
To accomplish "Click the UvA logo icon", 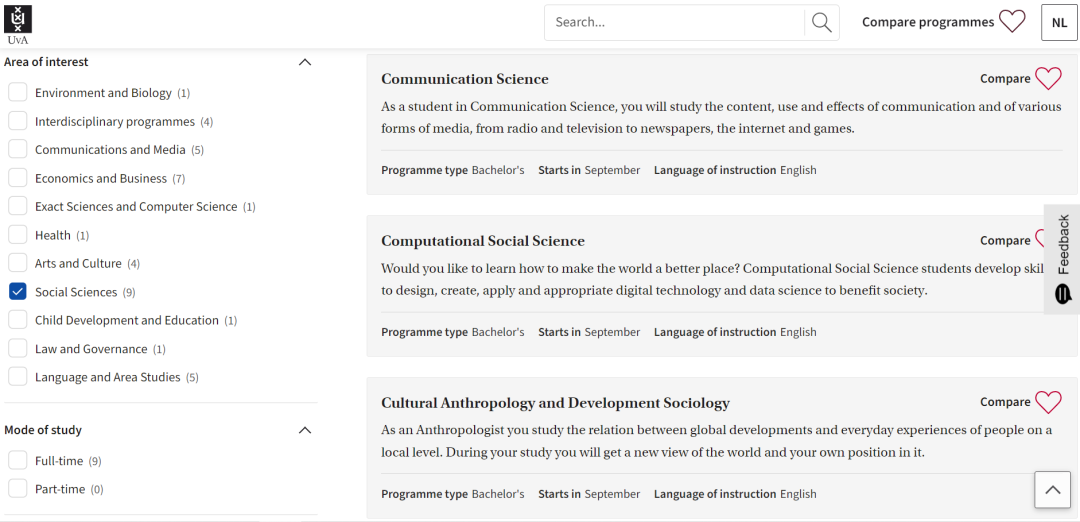I will tap(18, 25).
